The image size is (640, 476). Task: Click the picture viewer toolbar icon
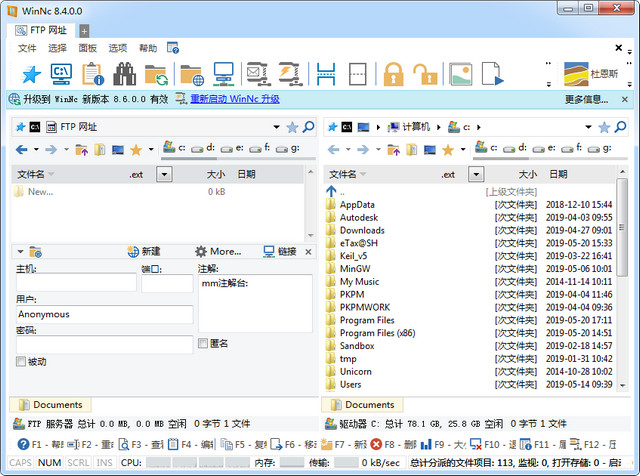tap(460, 73)
